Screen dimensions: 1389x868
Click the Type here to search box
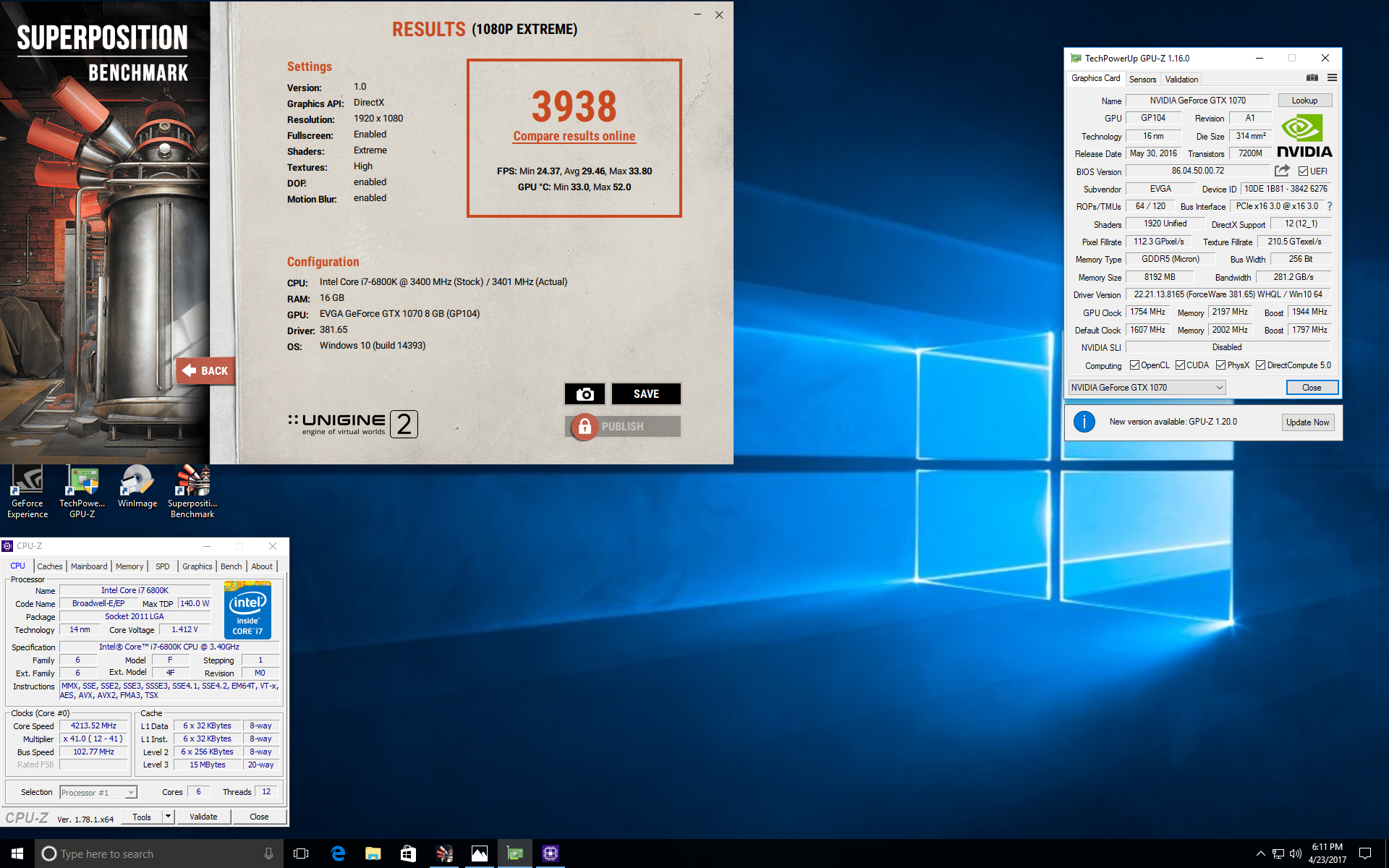click(x=159, y=854)
